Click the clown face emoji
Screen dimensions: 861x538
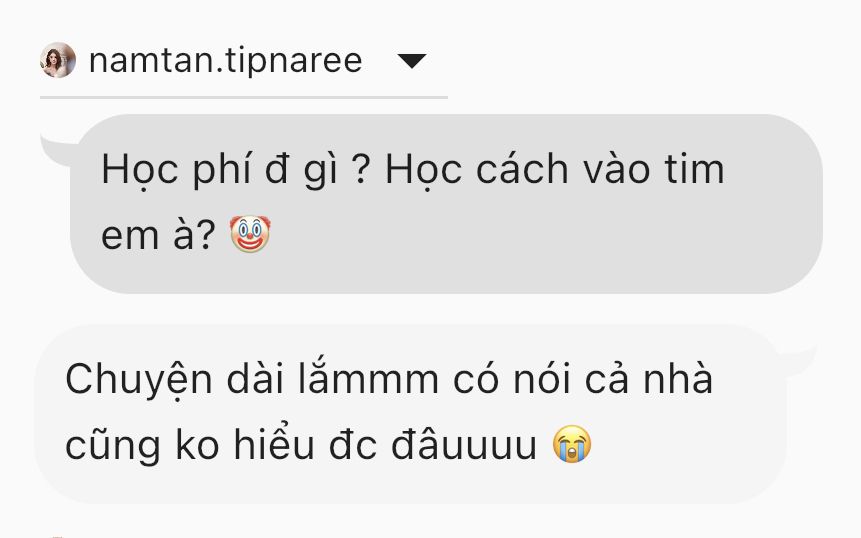tap(250, 234)
